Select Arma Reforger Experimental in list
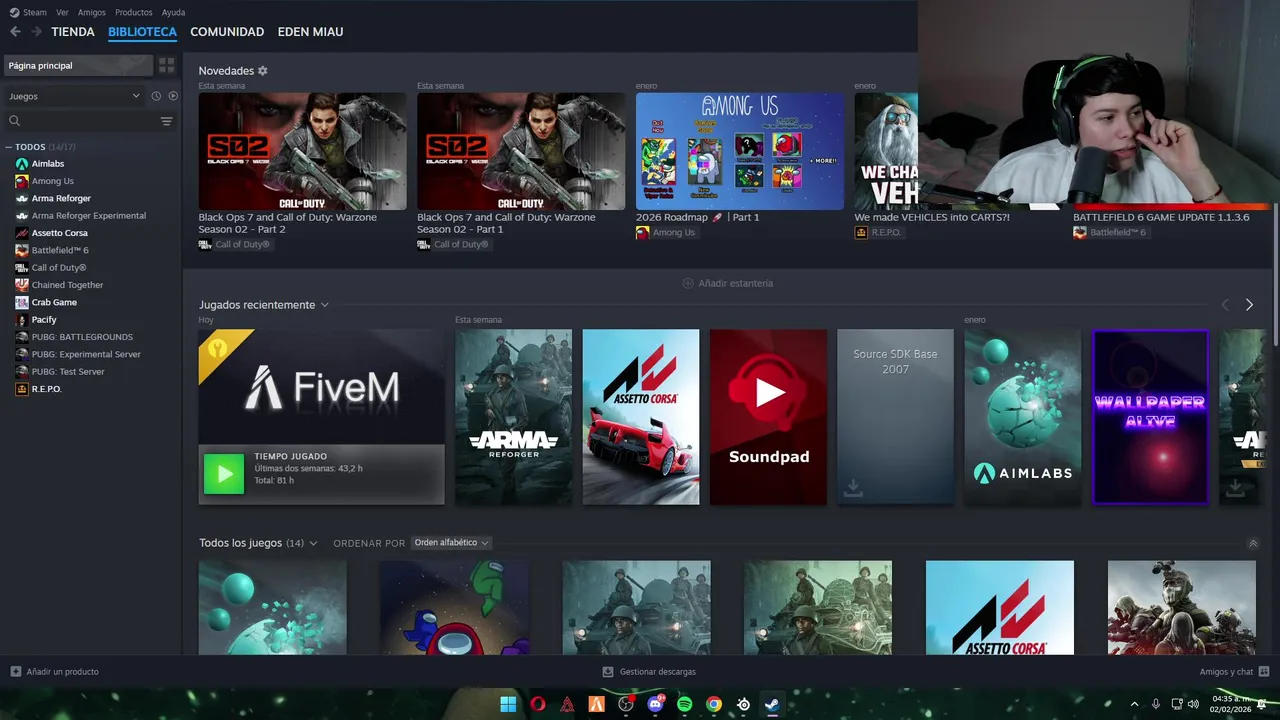This screenshot has height=720, width=1280. coord(91,216)
